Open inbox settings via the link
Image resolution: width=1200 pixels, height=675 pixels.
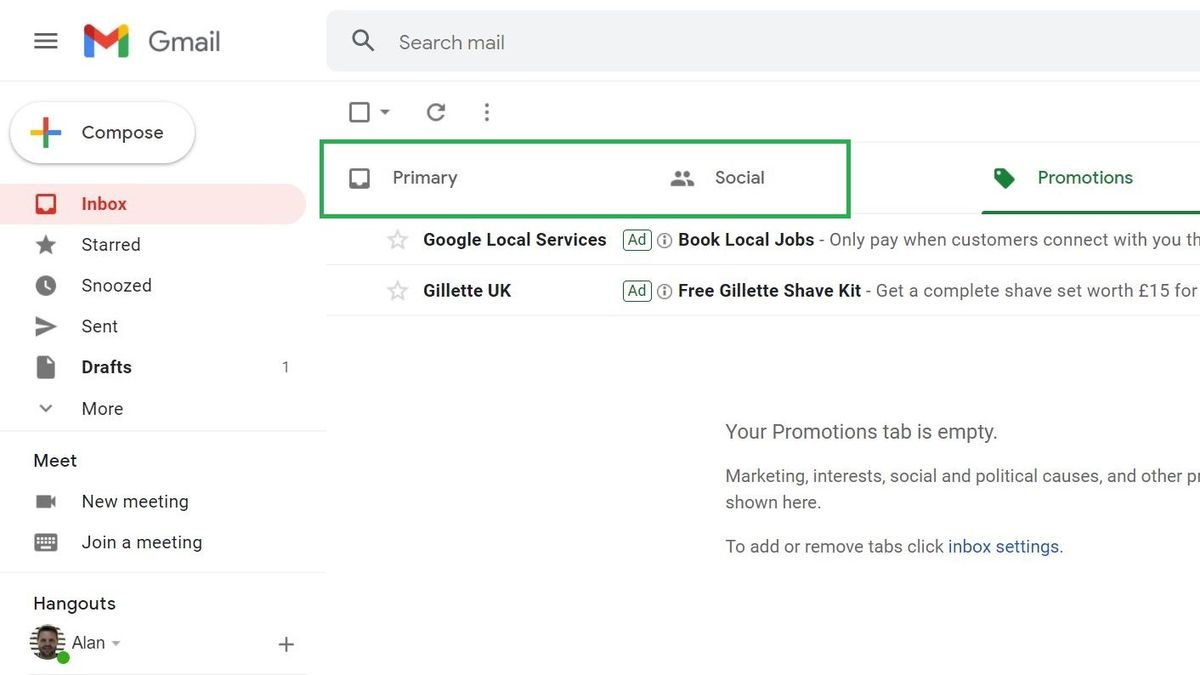pos(1003,546)
